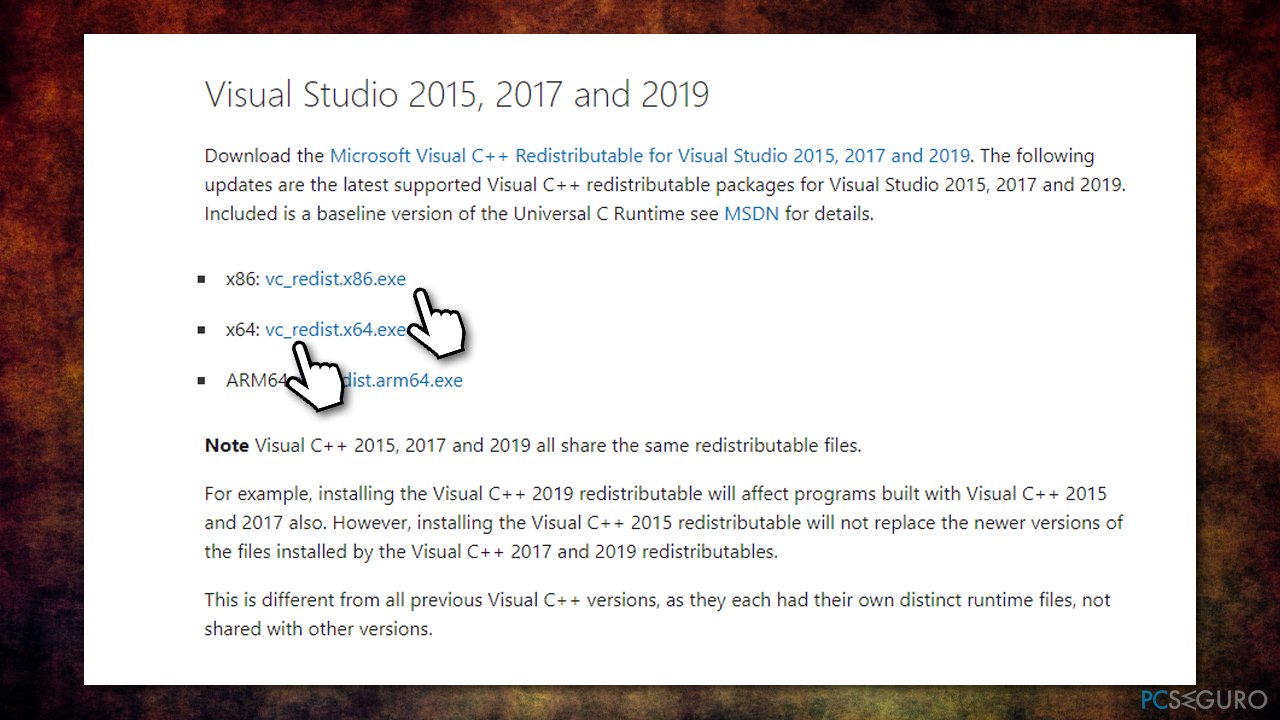Click the x64: label text
The width and height of the screenshot is (1280, 720).
point(240,329)
